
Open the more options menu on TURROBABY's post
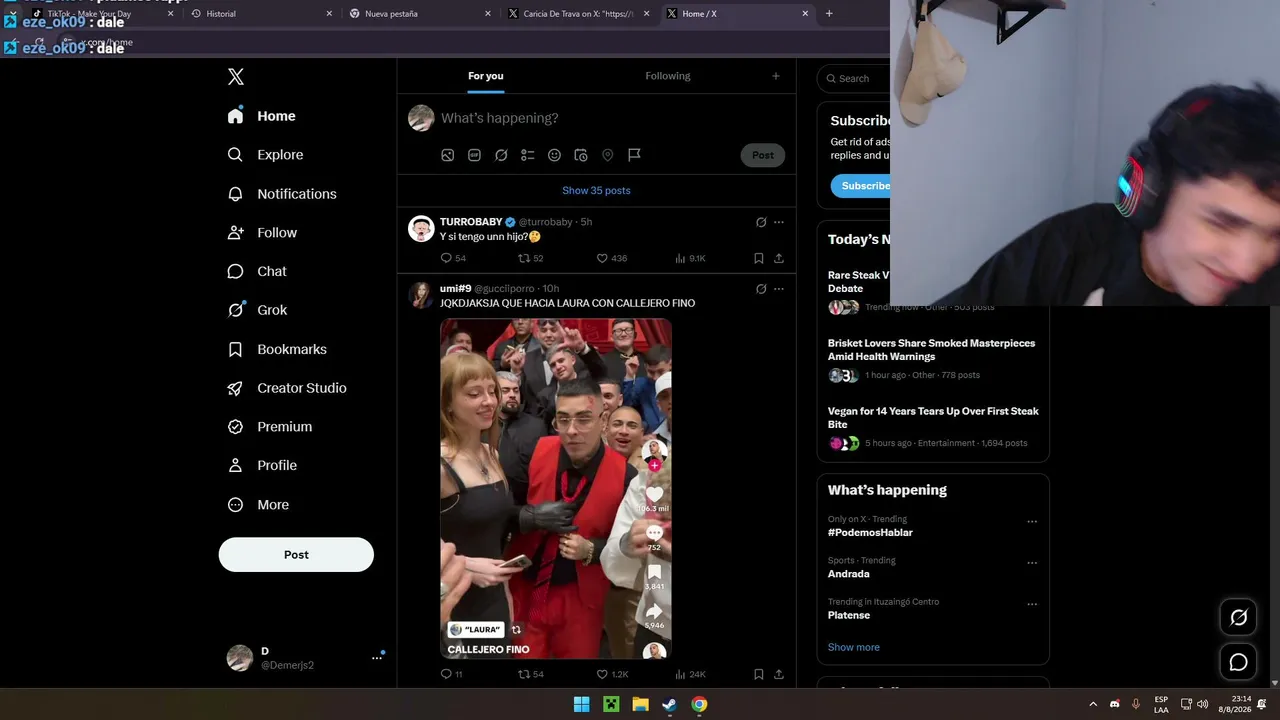[779, 222]
